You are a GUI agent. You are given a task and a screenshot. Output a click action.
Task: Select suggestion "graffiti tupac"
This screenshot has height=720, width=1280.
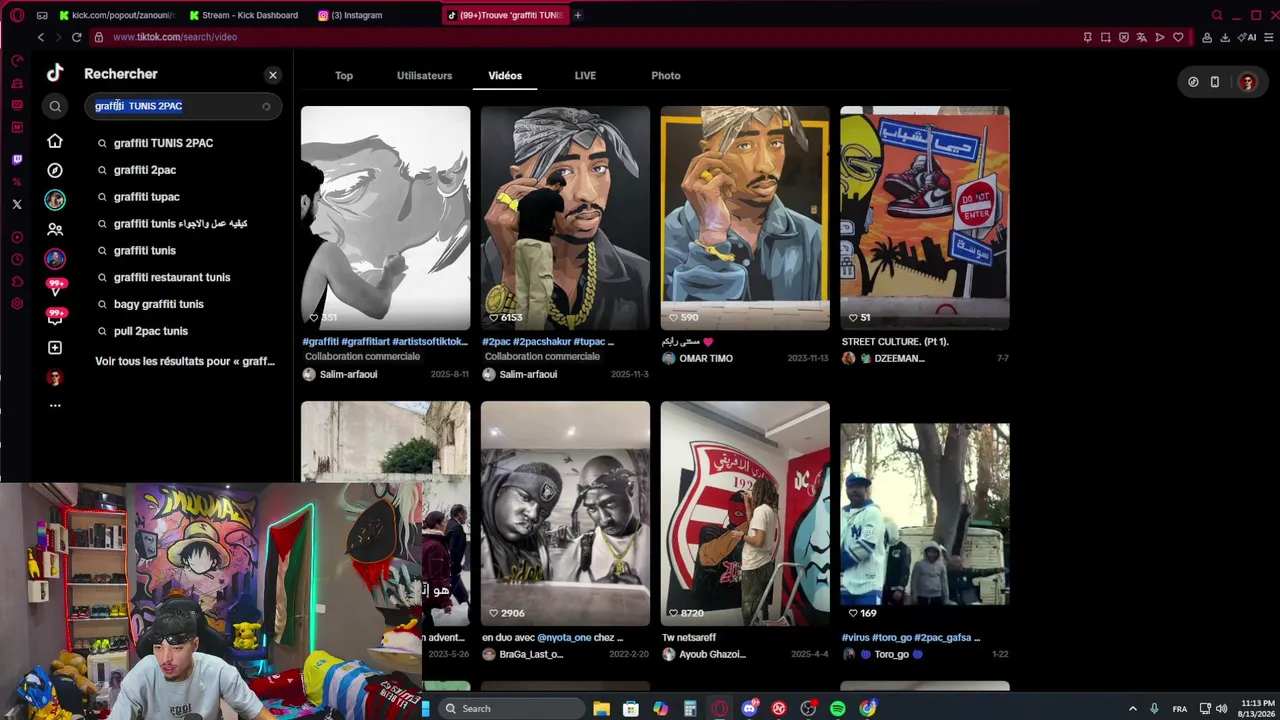click(147, 197)
